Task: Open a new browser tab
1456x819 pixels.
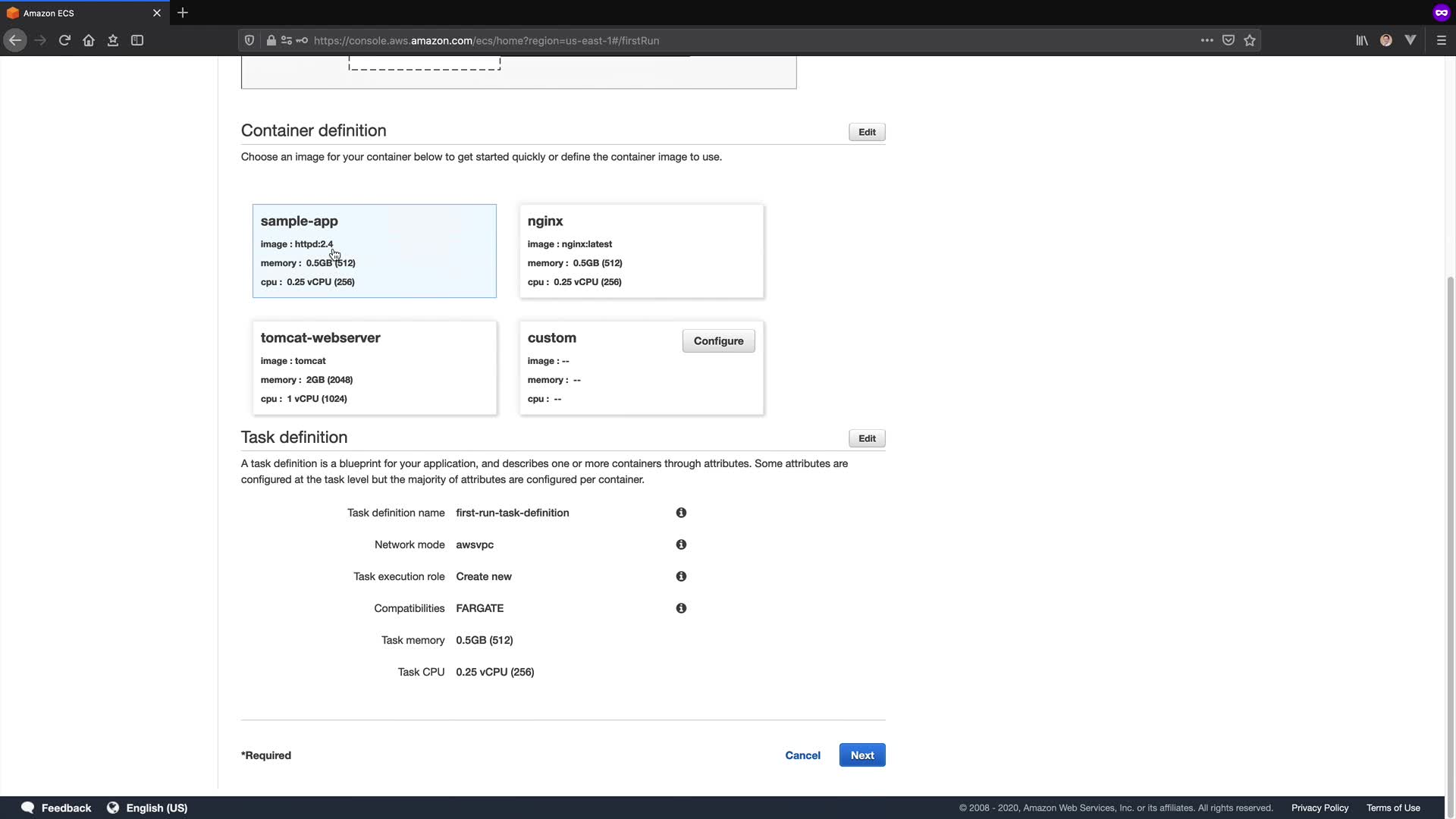Action: tap(183, 13)
